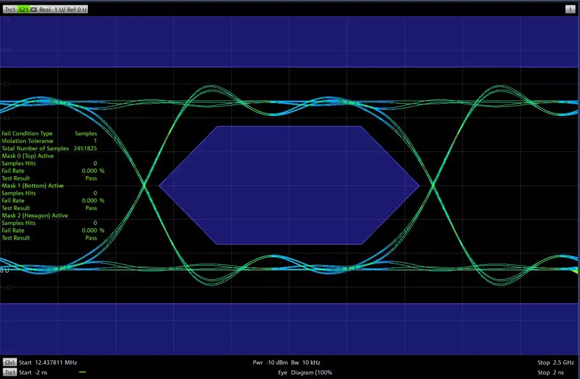The height and width of the screenshot is (379, 580).
Task: Click the green trace color indicator
Action: click(82, 372)
